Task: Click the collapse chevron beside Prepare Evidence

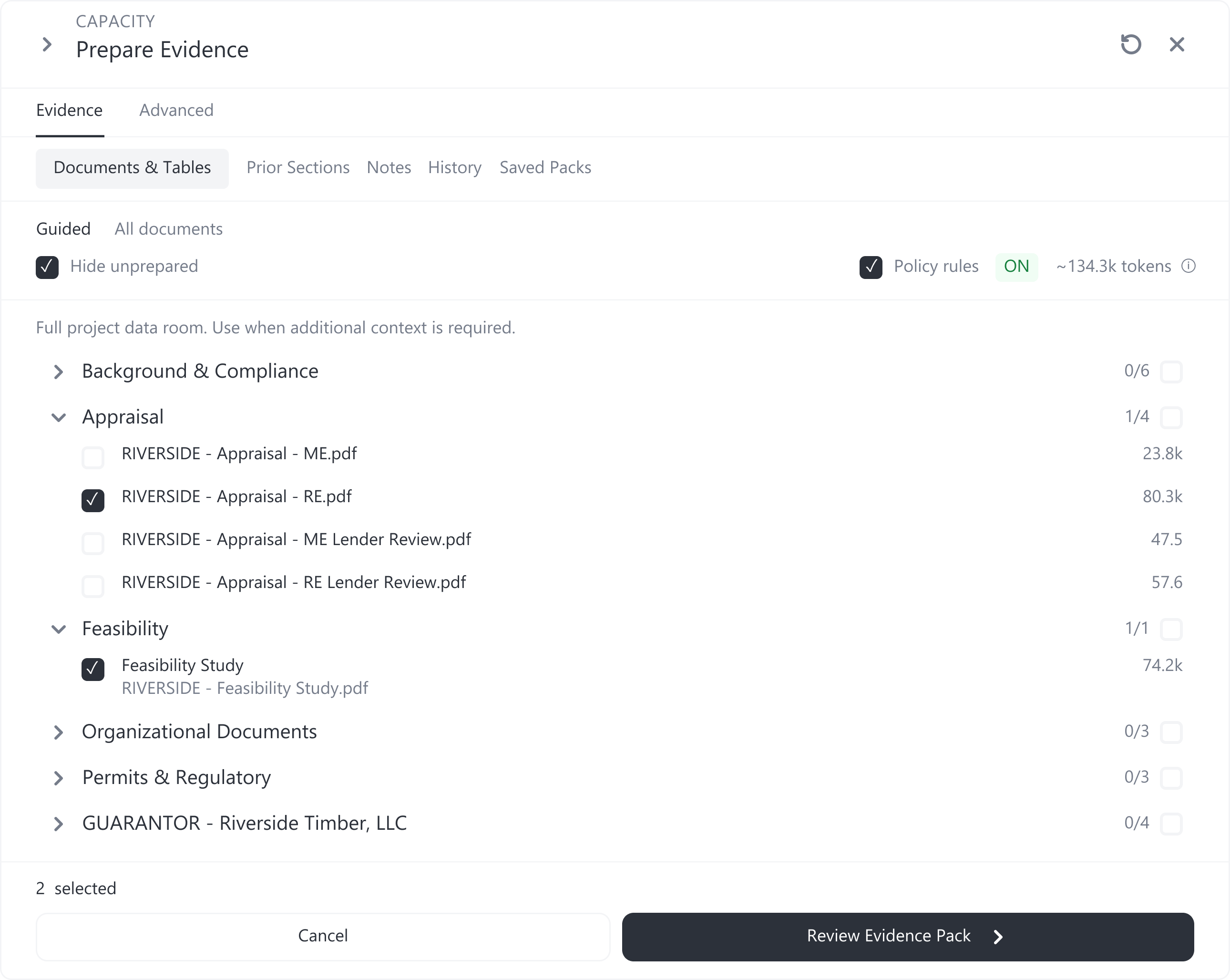Action: 47,44
